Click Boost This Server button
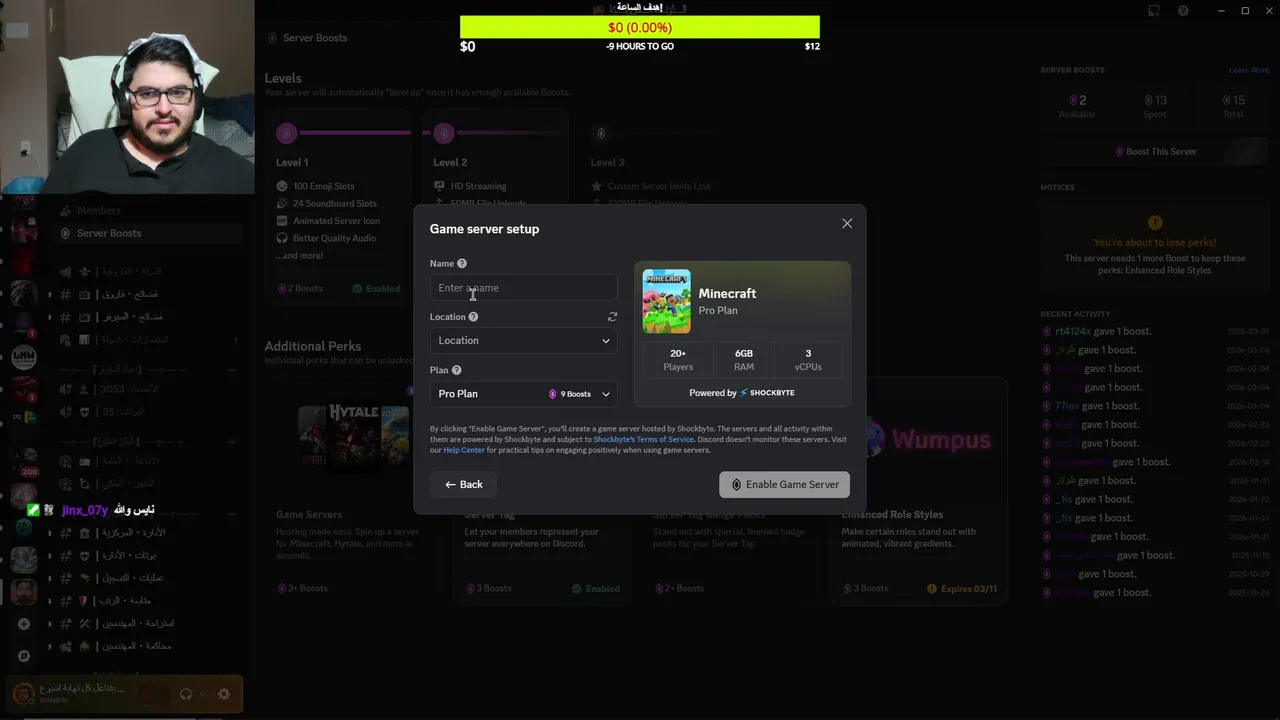Screen dimensions: 1280x720 click(1155, 152)
